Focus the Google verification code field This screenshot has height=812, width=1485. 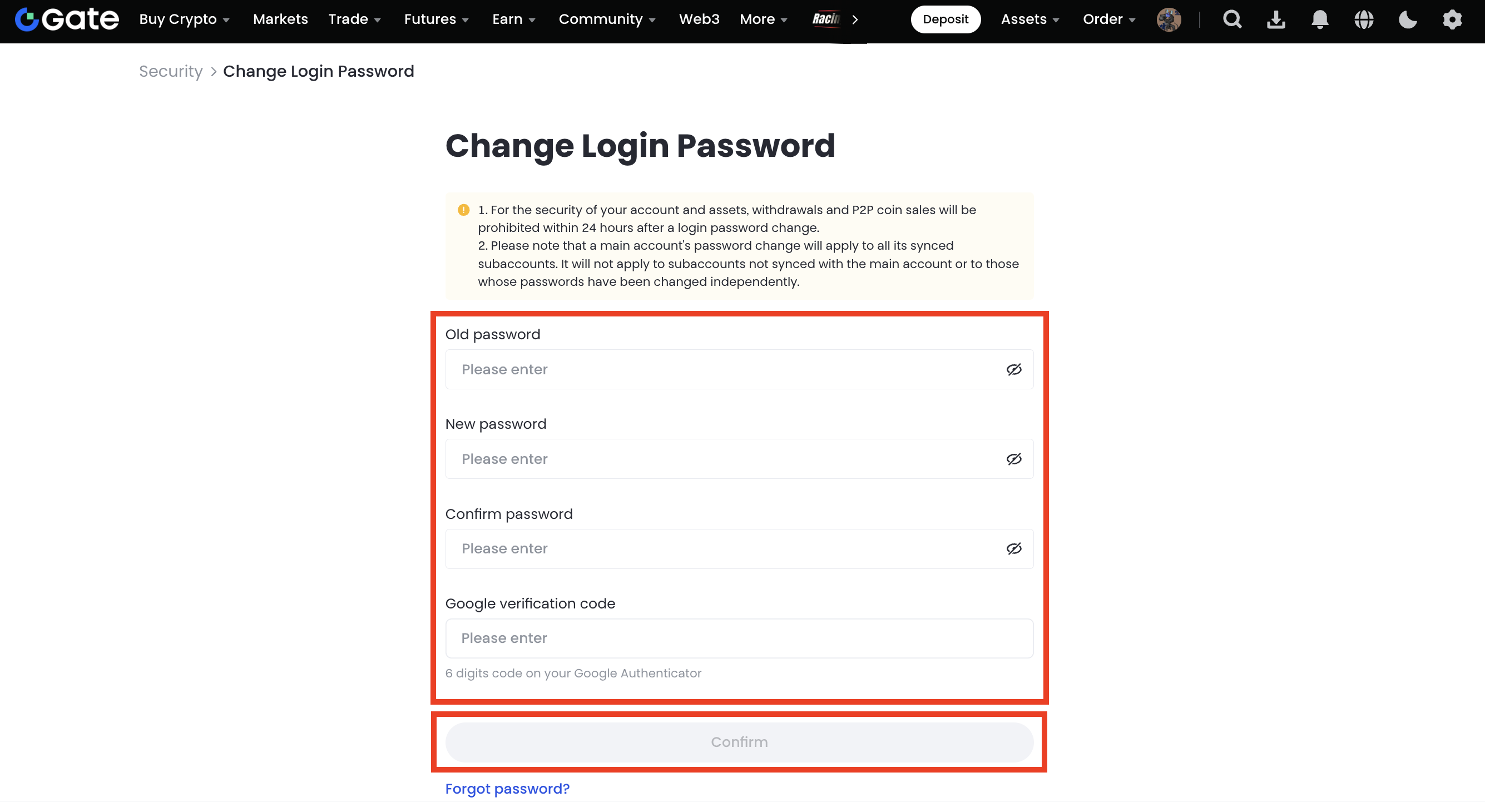tap(739, 638)
